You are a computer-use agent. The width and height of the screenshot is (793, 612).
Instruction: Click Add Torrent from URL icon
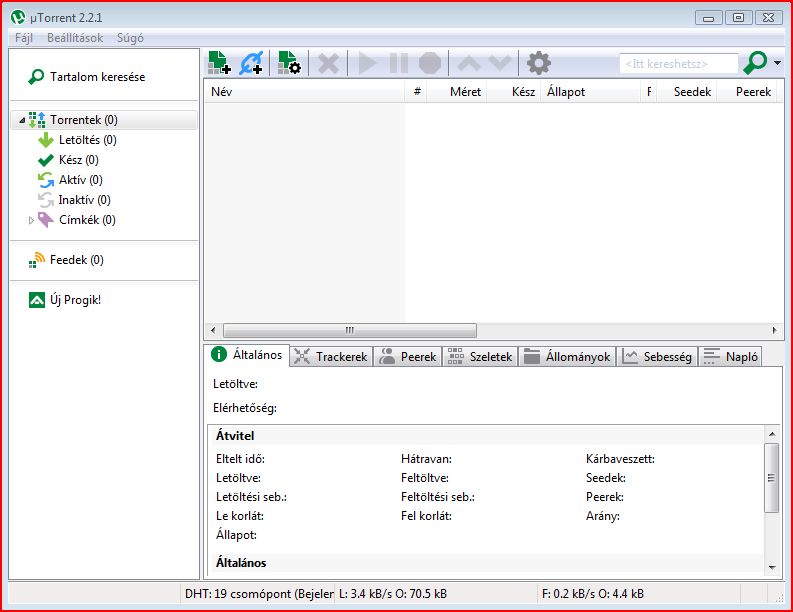(251, 63)
